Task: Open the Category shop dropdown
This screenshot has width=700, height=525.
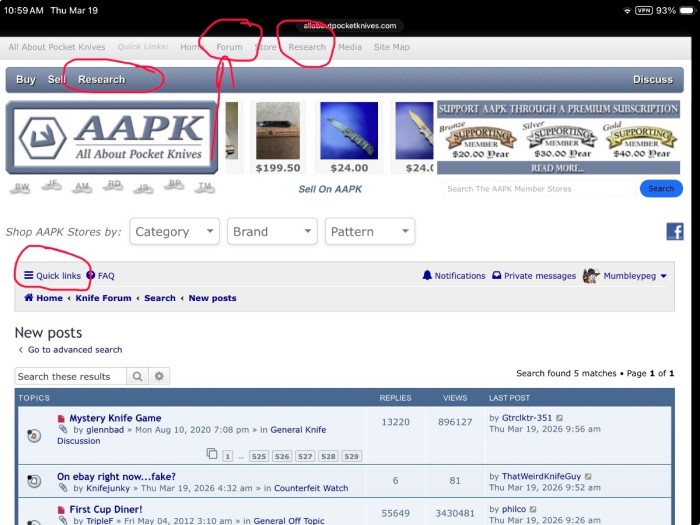Action: (175, 231)
